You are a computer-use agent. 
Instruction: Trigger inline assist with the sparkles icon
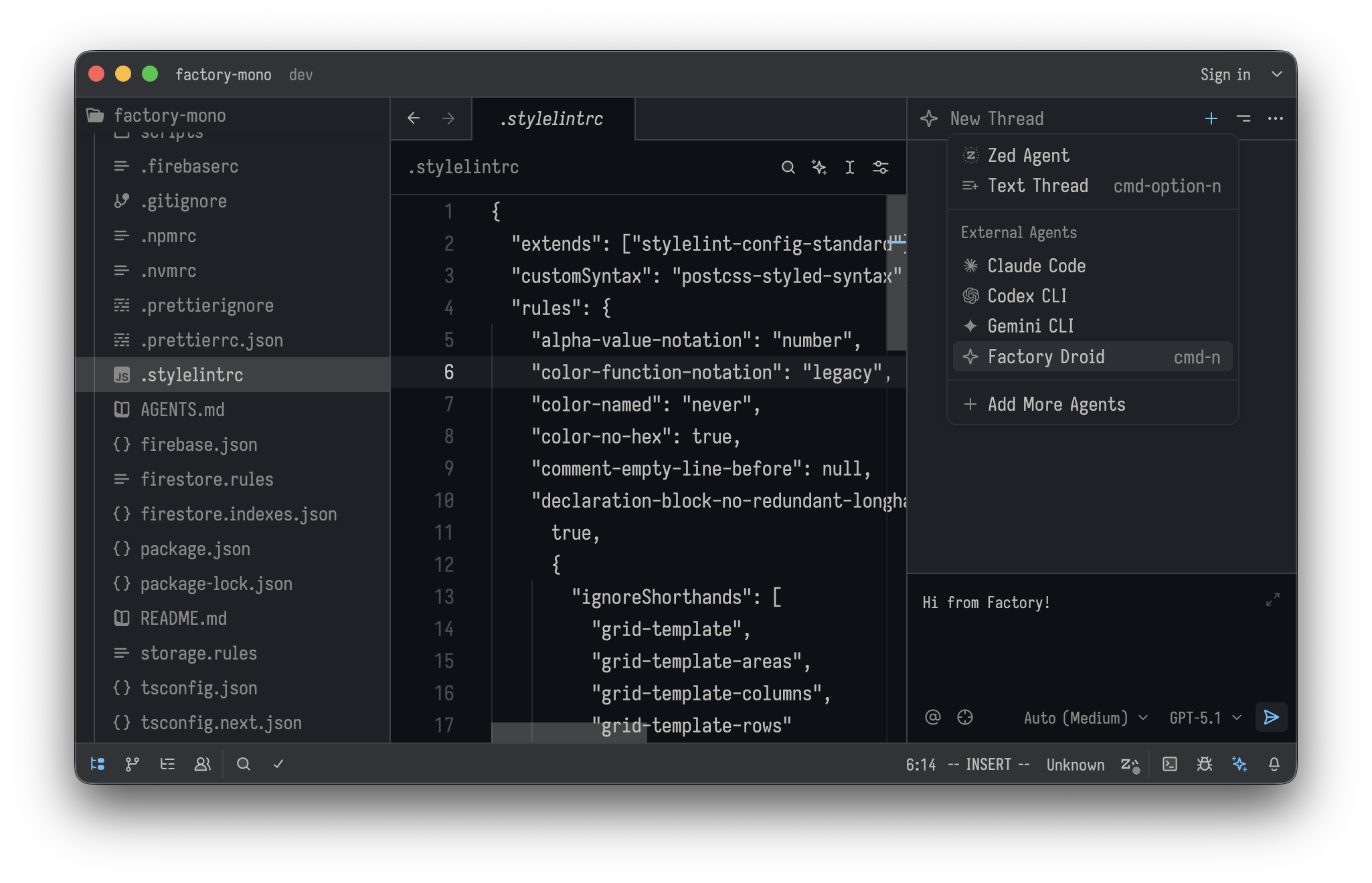tap(819, 167)
